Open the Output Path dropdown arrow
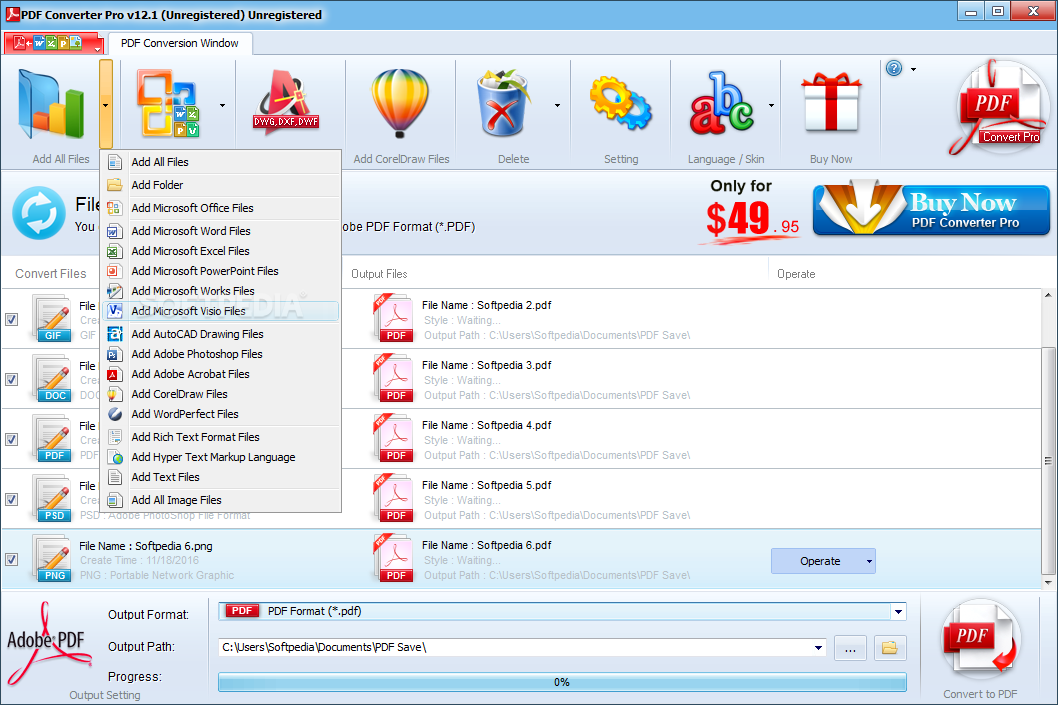The width and height of the screenshot is (1058, 705). click(818, 648)
